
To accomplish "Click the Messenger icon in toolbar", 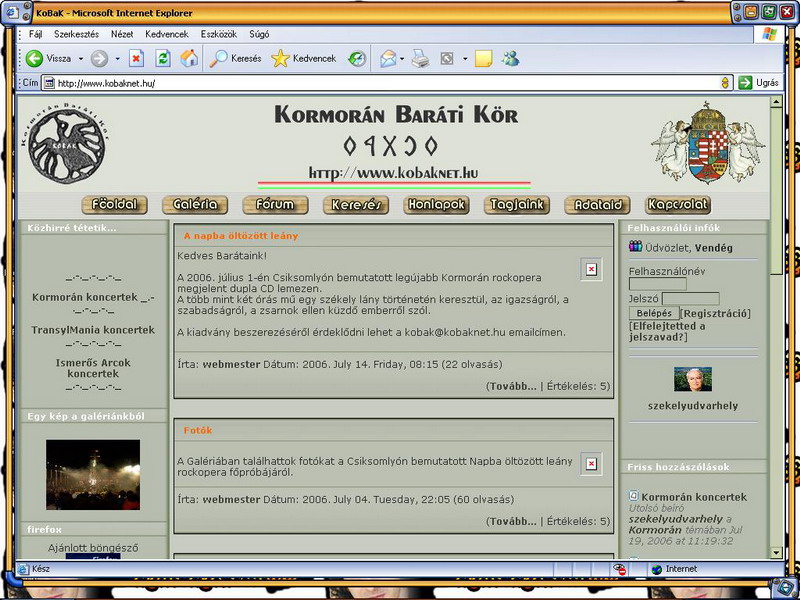I will coord(511,59).
